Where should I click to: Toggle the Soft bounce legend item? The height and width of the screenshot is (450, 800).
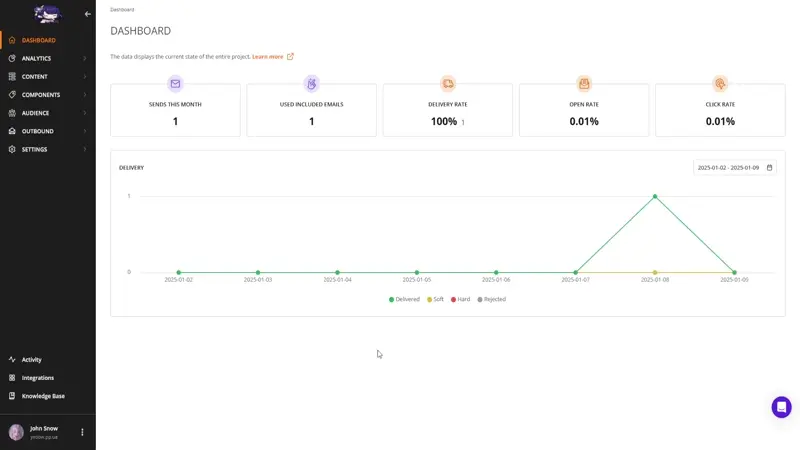click(435, 299)
